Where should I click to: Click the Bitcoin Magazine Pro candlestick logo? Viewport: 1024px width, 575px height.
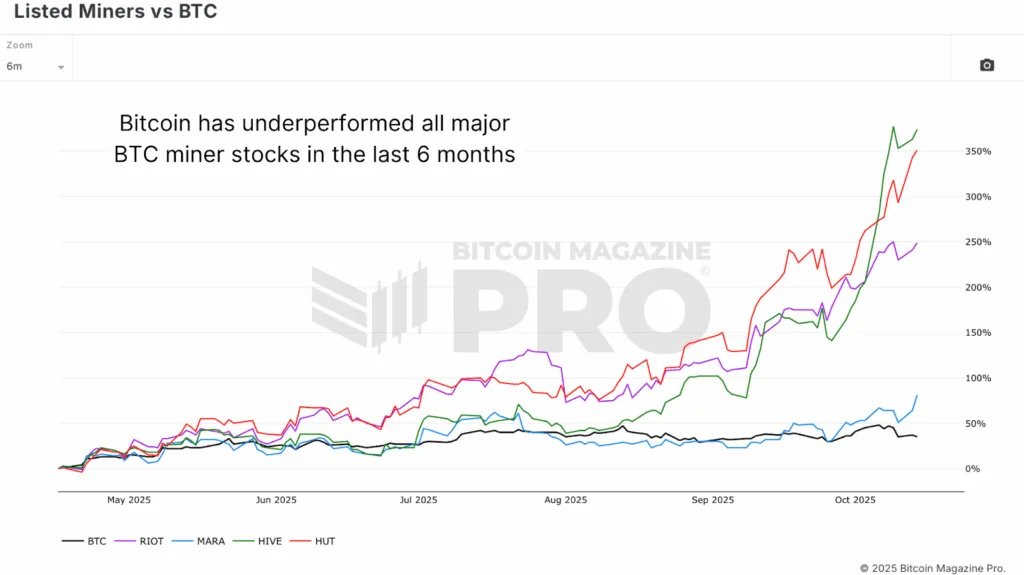[369, 307]
